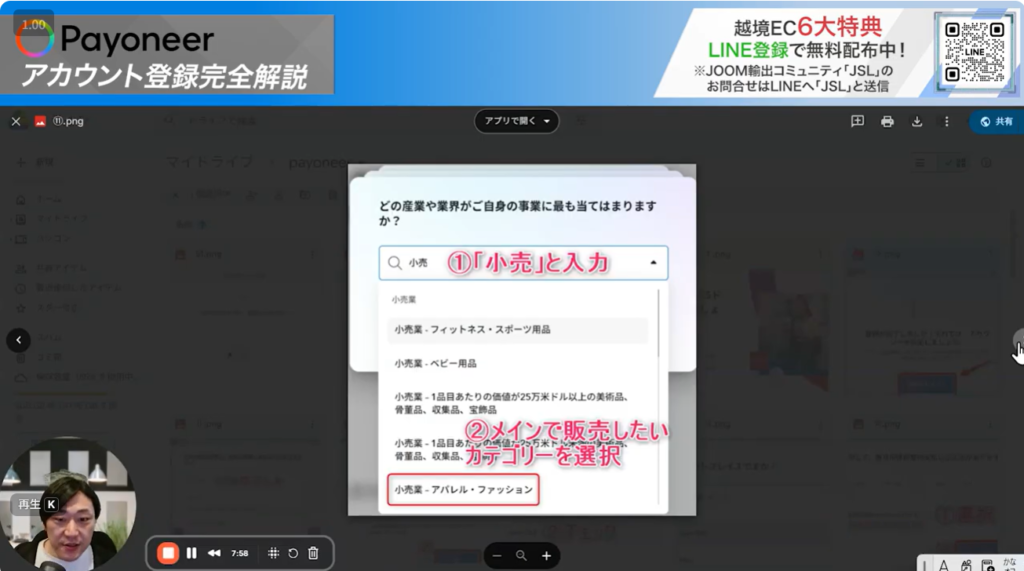This screenshot has width=1024, height=571.
Task: Go to the previous image arrow
Action: [x=18, y=340]
